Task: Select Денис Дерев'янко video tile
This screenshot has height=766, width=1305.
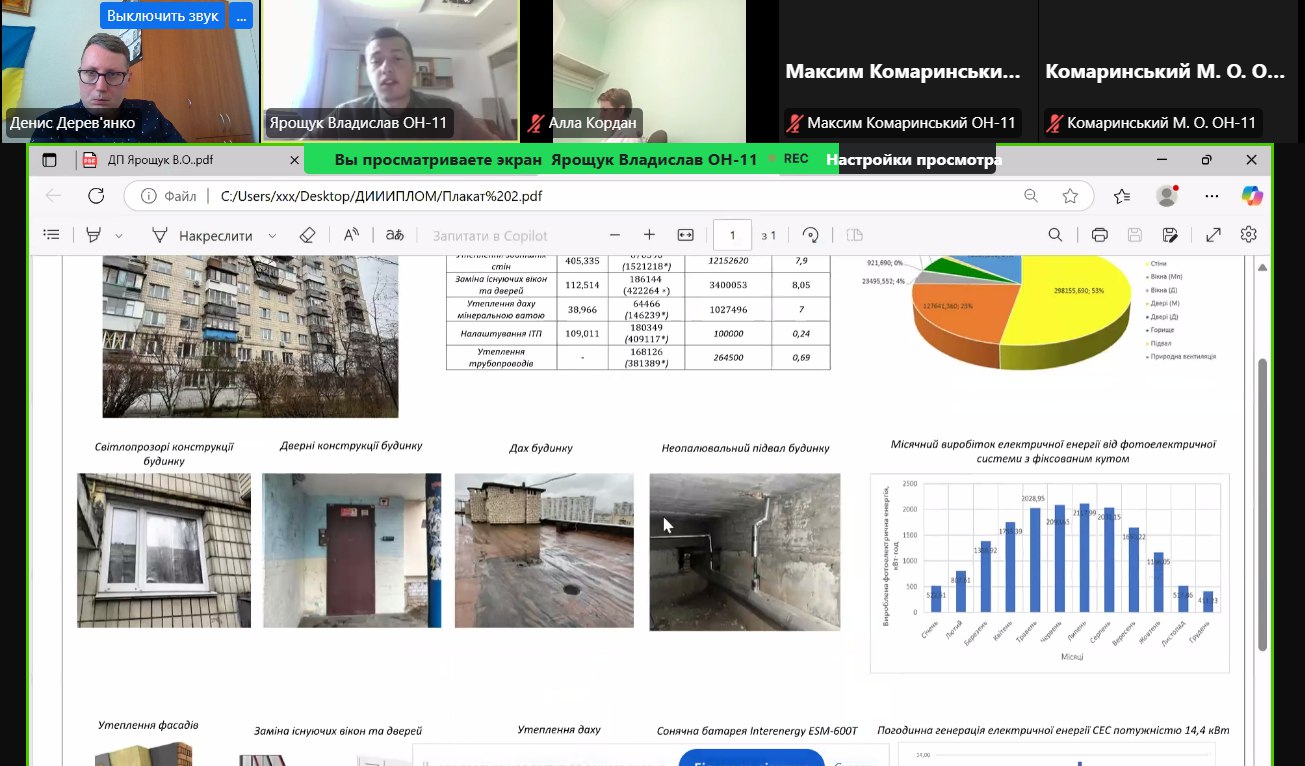Action: click(130, 71)
